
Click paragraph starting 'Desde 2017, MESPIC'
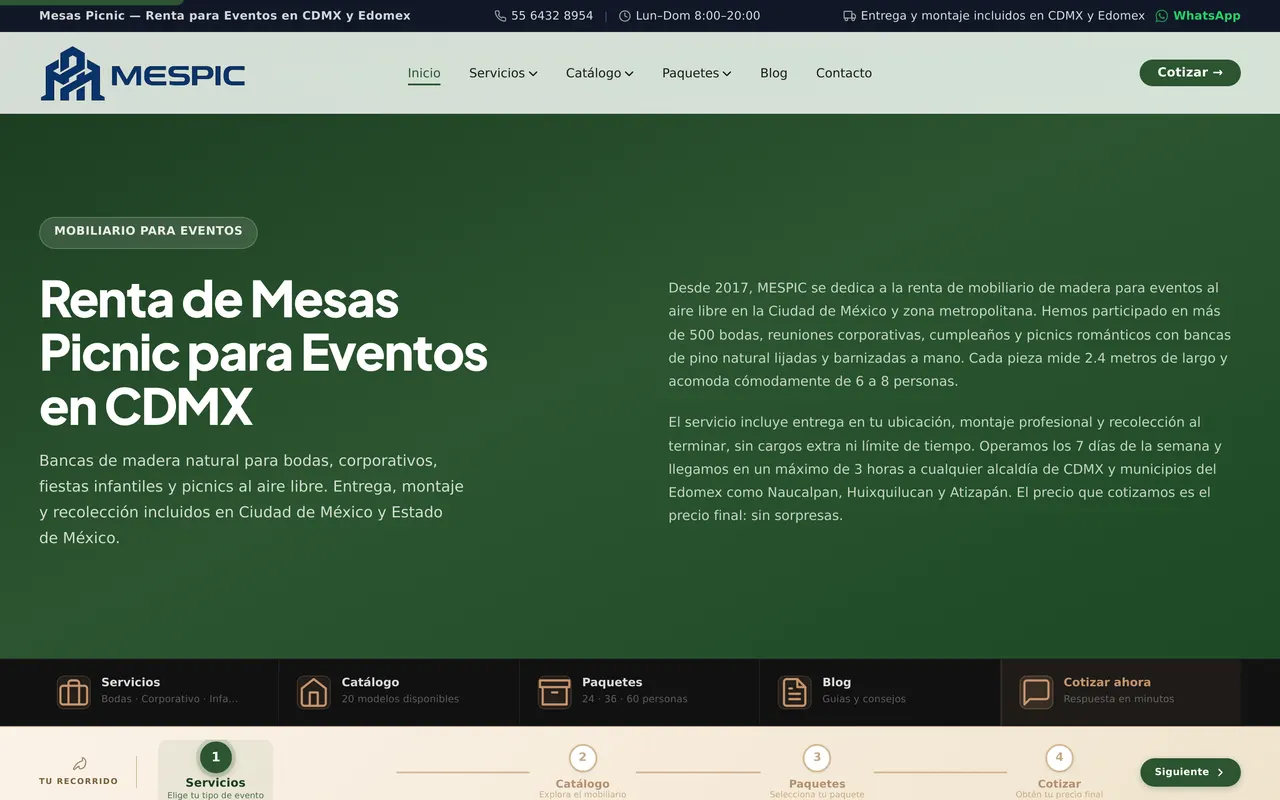click(950, 334)
